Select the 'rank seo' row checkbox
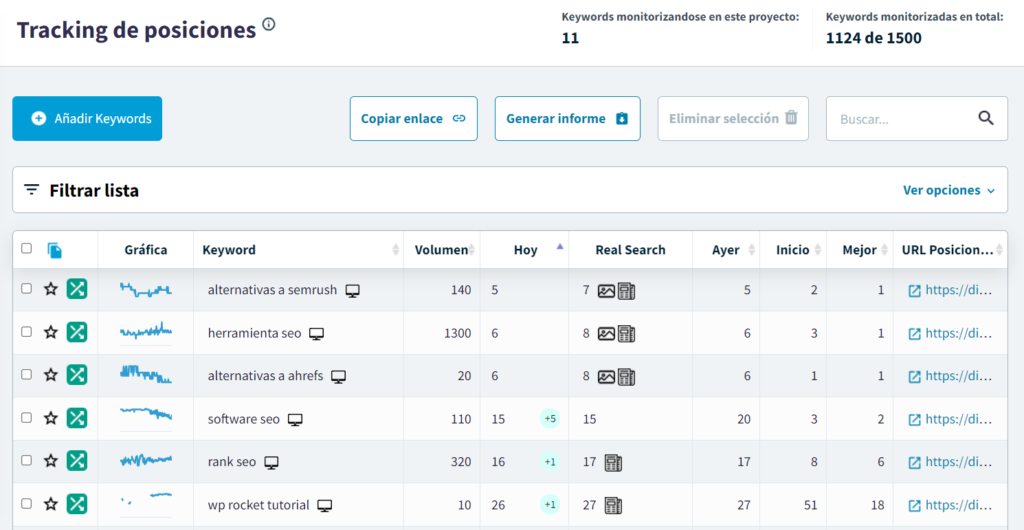Screen dimensions: 1024x530 click(x=27, y=461)
